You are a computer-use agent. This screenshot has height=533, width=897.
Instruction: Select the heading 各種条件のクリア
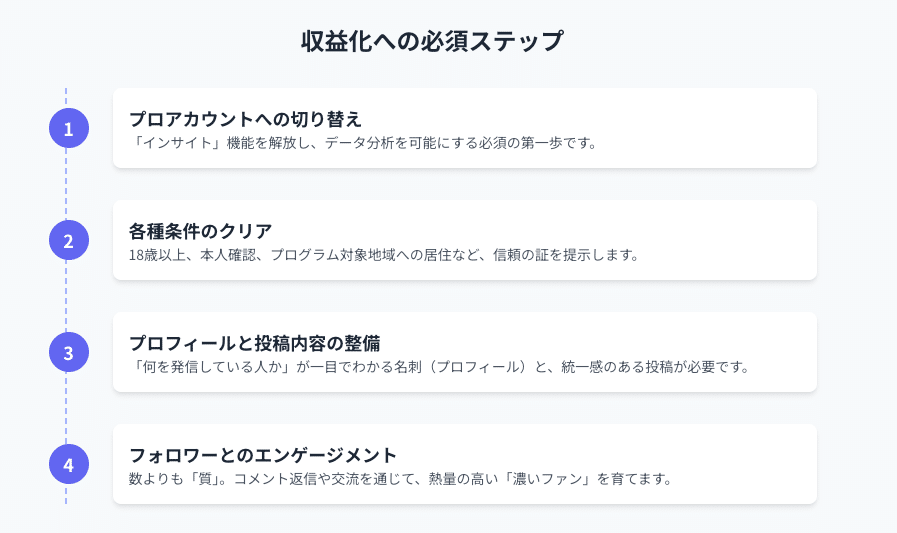point(187,230)
